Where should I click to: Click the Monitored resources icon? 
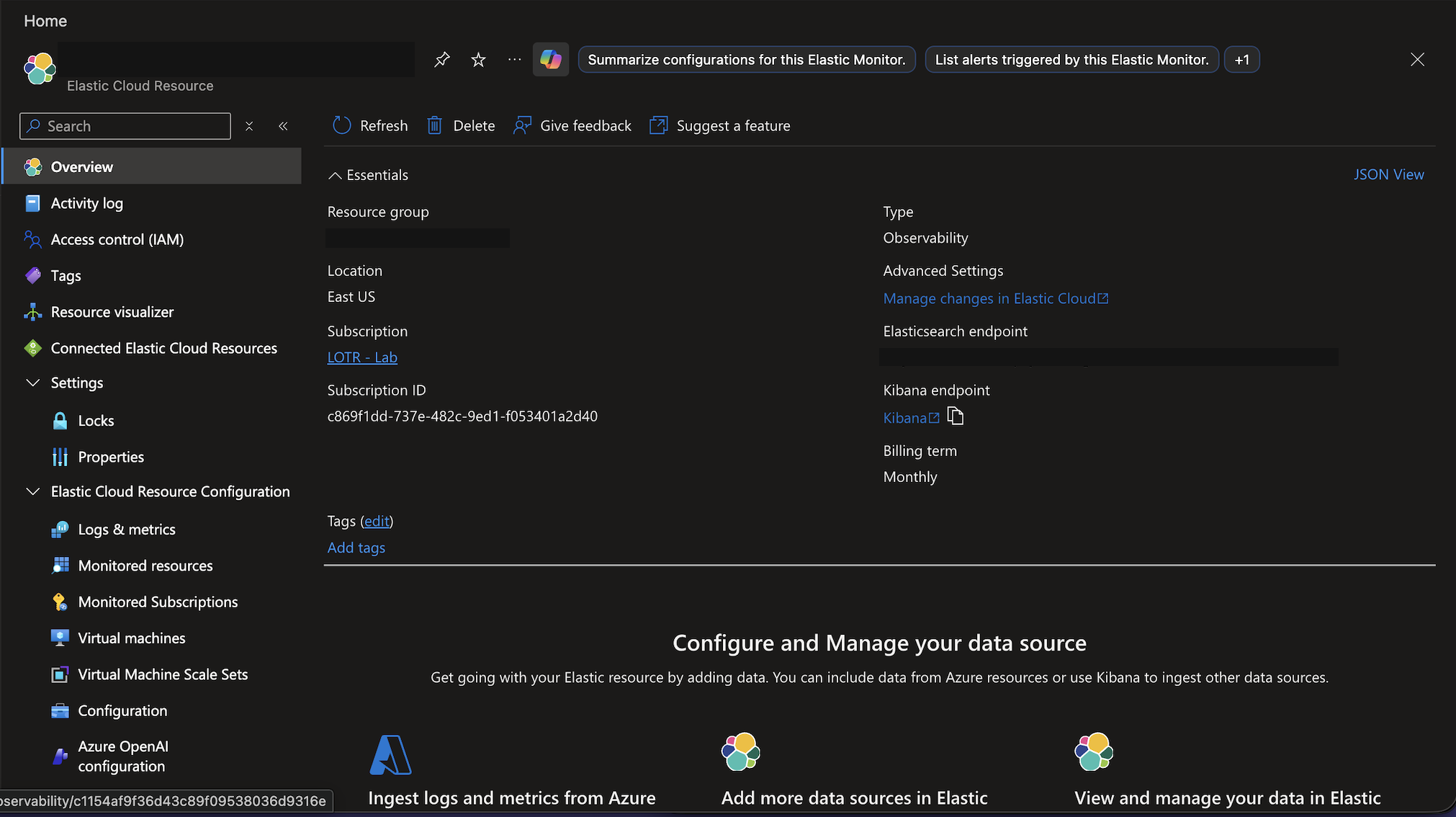60,566
